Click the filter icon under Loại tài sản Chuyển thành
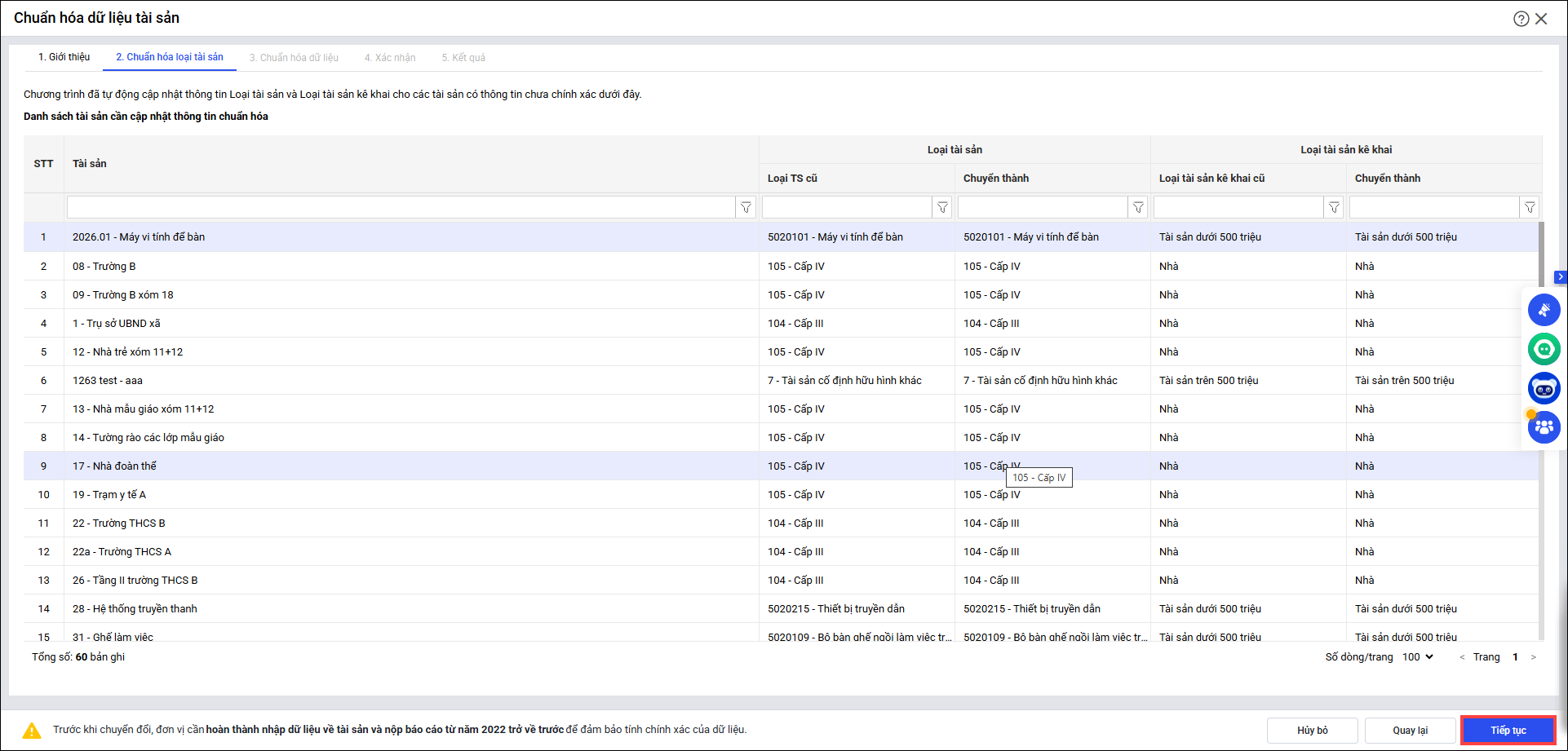This screenshot has width=1568, height=751. coord(1138,208)
